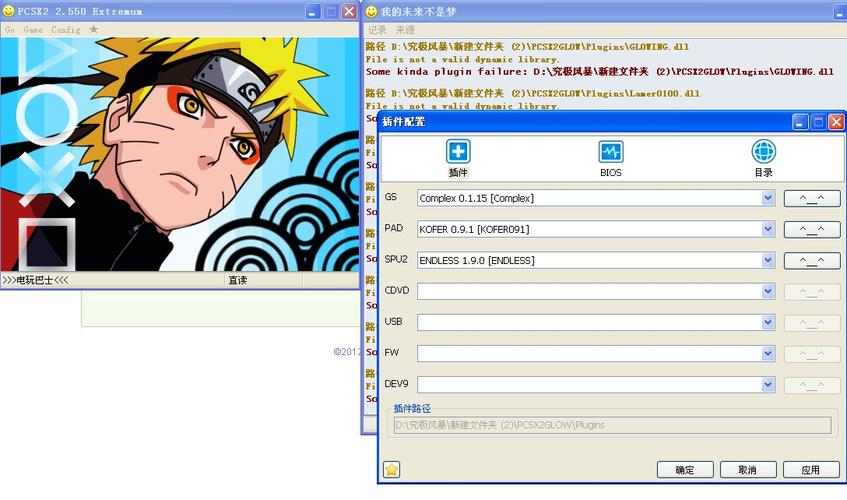
Task: Open the BIOS tab icon
Action: (610, 151)
